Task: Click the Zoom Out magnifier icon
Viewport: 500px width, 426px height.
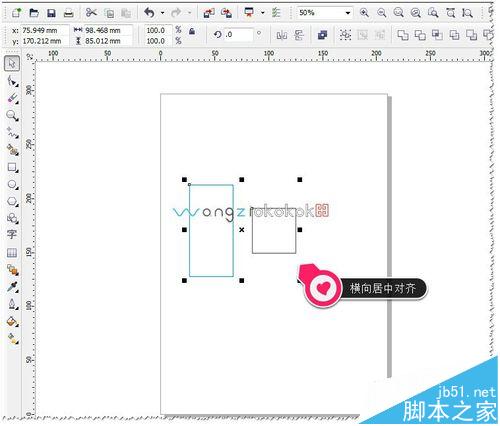Action: (x=381, y=13)
